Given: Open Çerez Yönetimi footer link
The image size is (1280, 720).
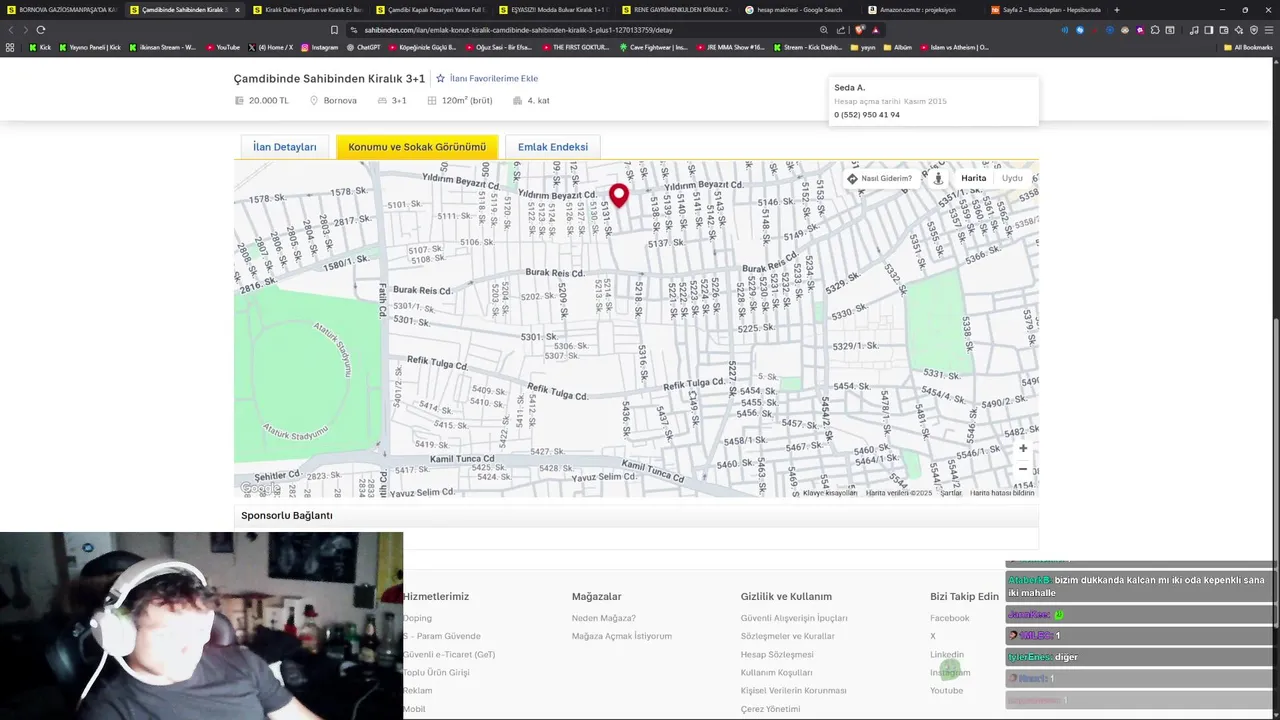Looking at the screenshot, I should (770, 709).
